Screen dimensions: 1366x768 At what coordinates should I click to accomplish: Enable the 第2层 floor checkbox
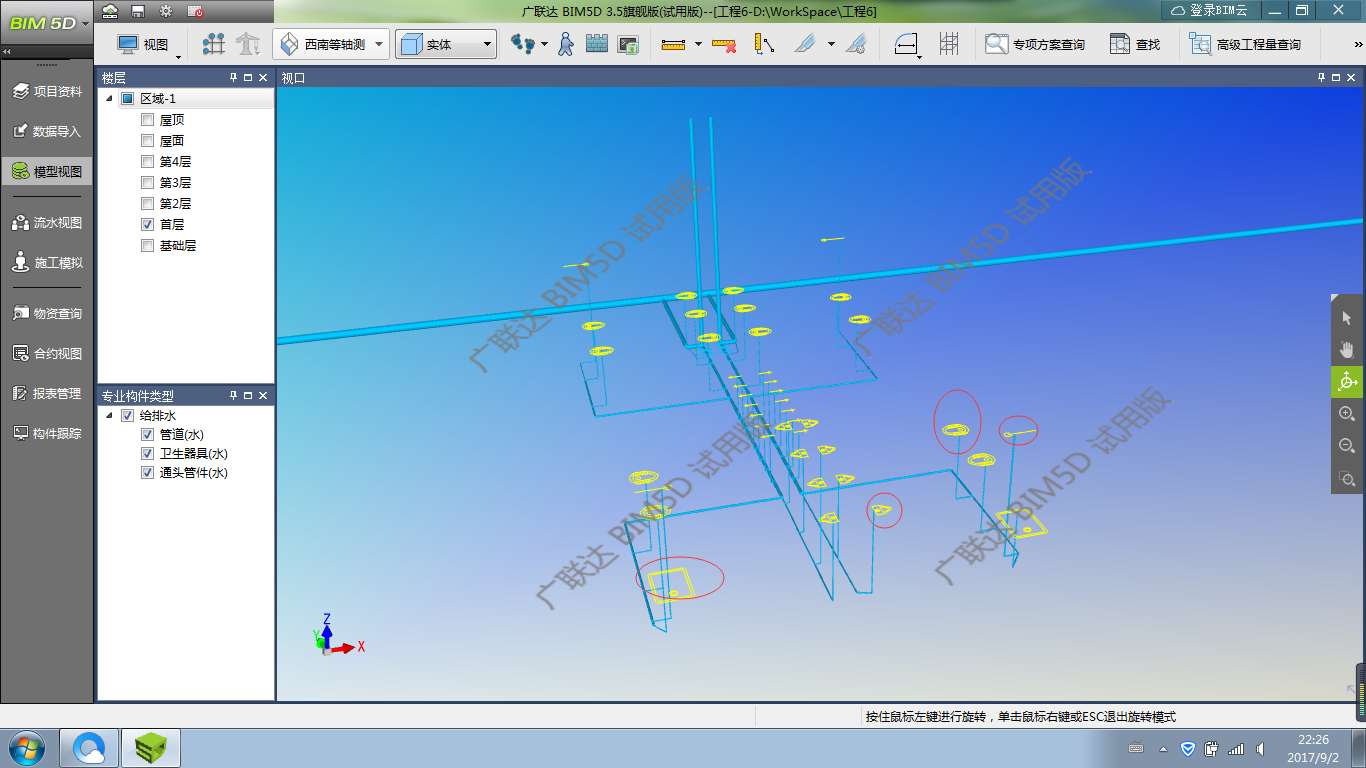pos(148,204)
